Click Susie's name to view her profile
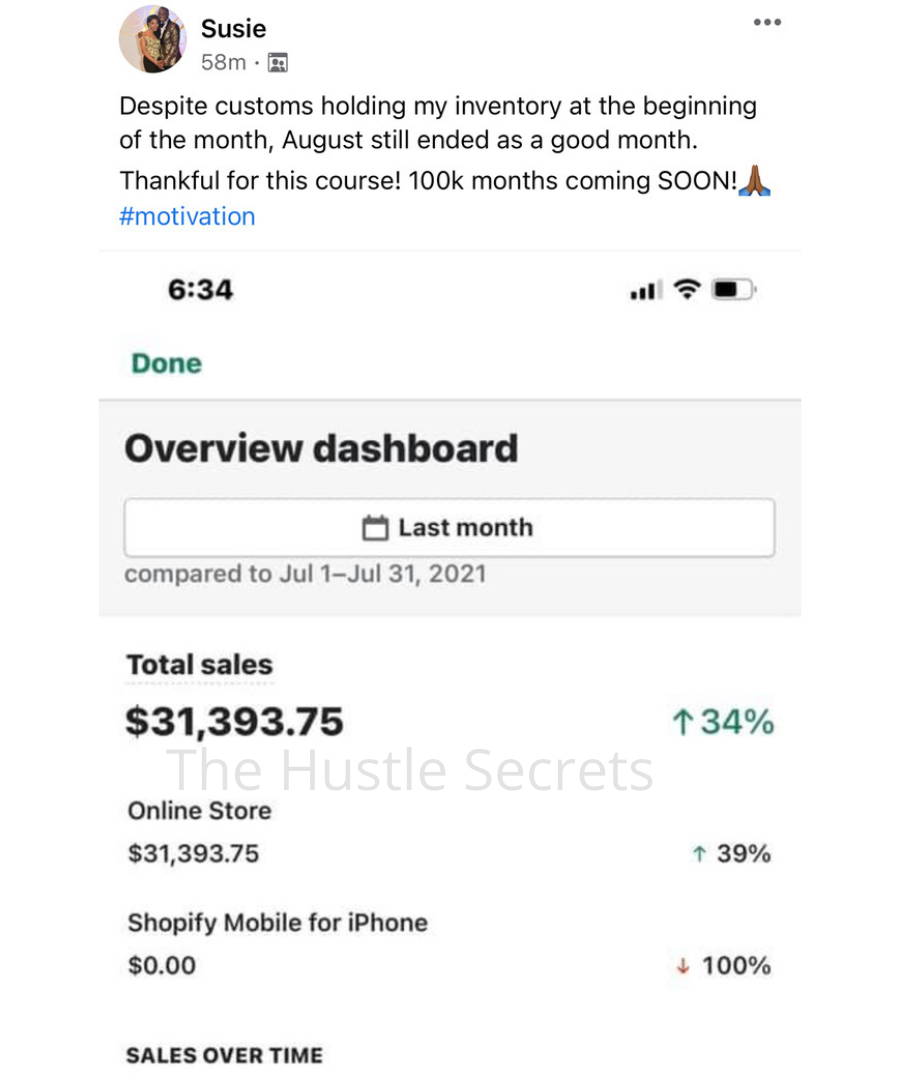Viewport: 900px width, 1080px height. coord(233,28)
